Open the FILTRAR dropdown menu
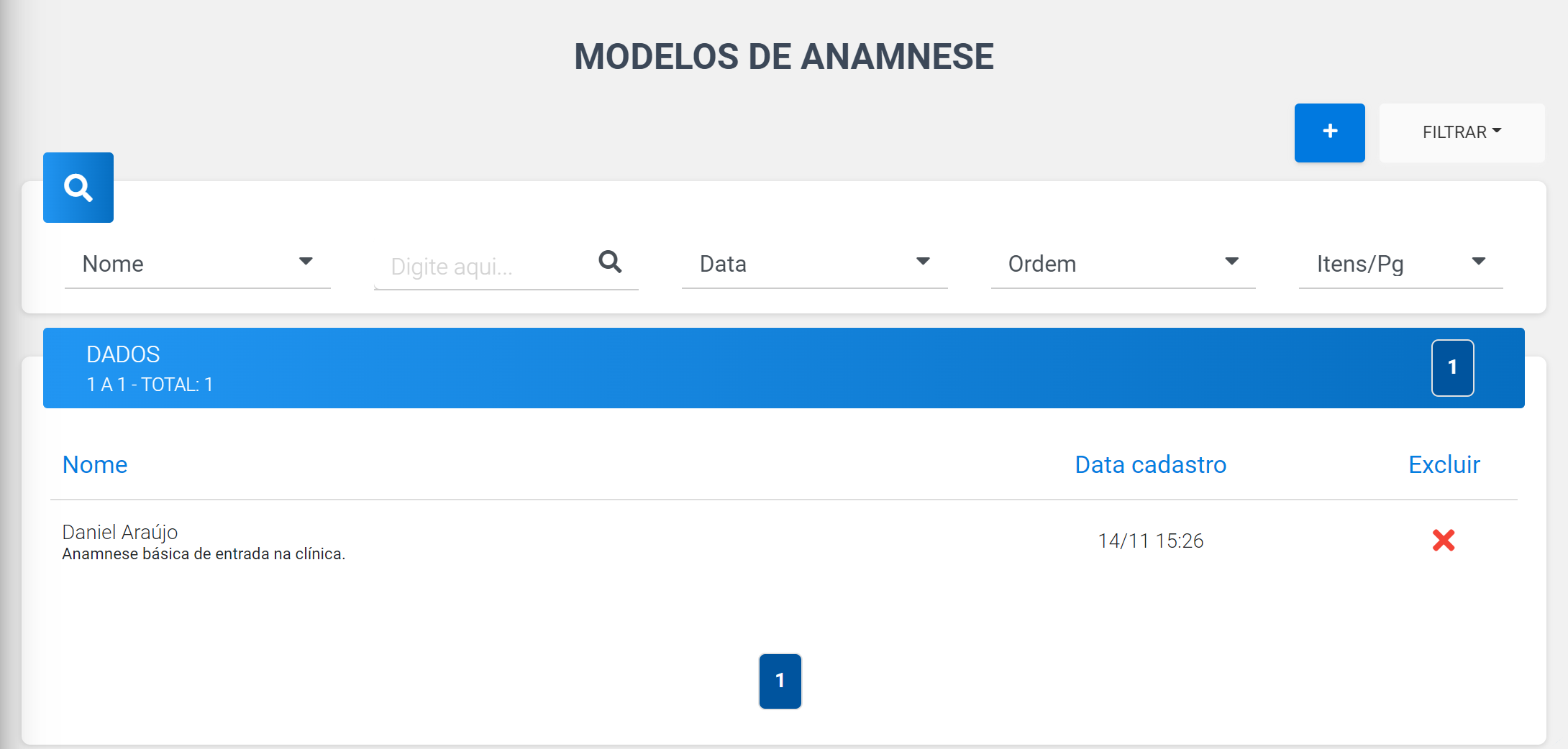 [x=1462, y=132]
